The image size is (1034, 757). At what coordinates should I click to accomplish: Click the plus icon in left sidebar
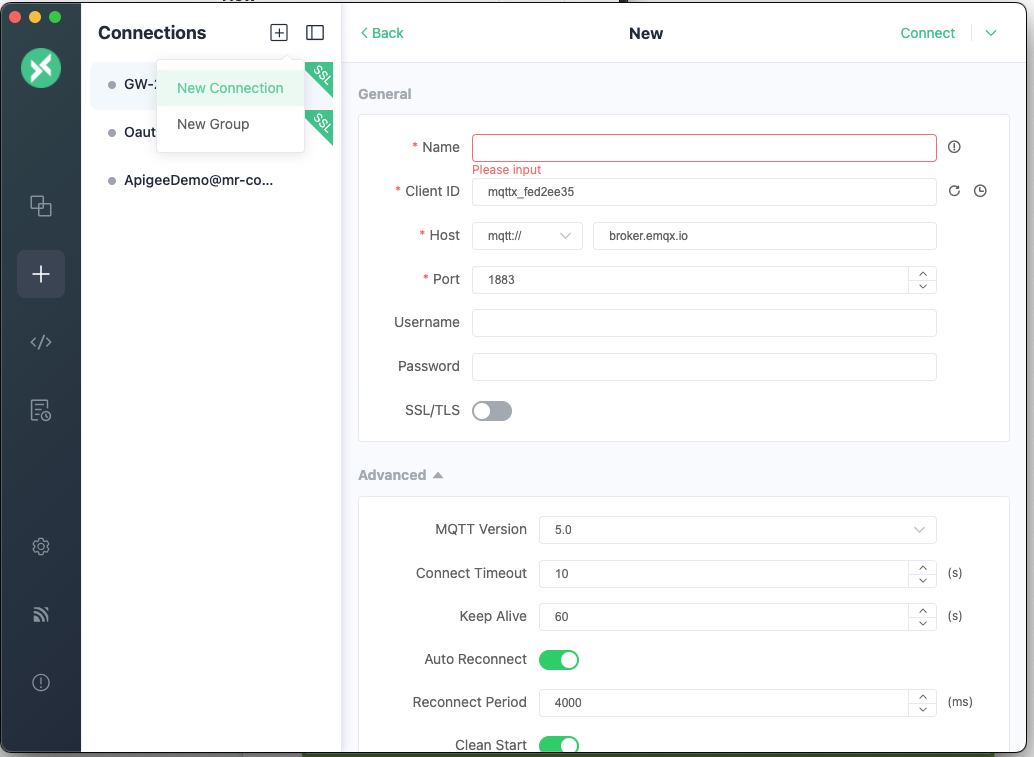tap(41, 274)
